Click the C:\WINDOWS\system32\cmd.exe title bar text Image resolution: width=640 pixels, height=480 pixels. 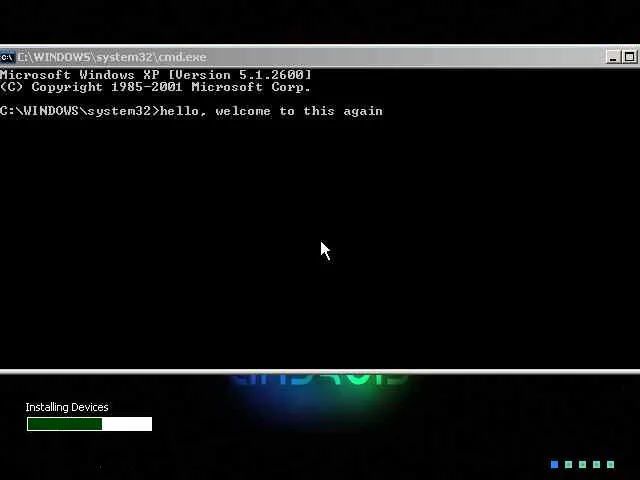[112, 57]
